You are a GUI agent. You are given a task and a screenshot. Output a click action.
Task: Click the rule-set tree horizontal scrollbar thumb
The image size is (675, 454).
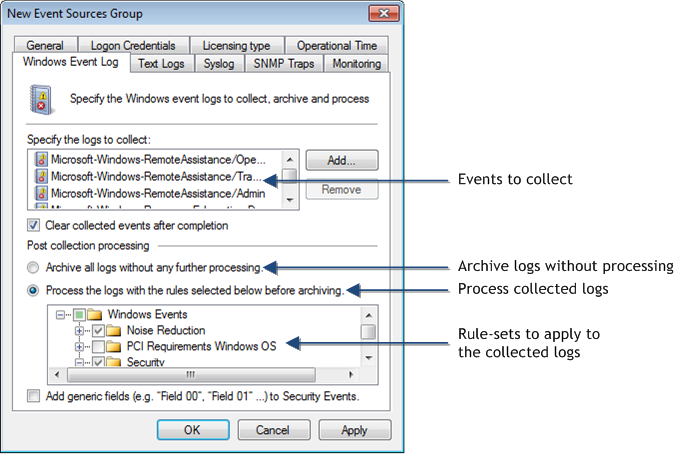click(x=192, y=375)
